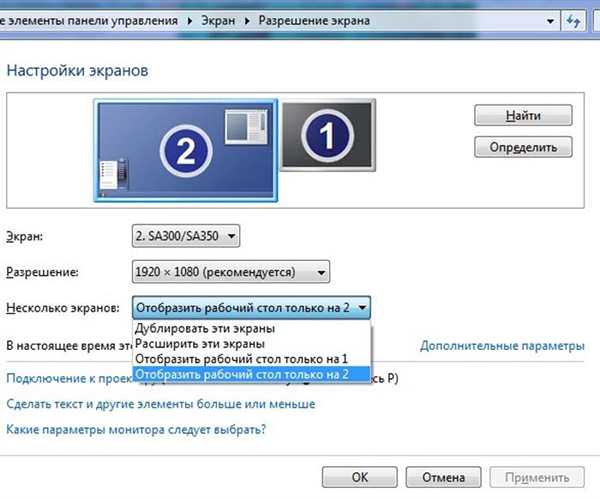Open Какие параметры монитора следует выбрать link
The height and width of the screenshot is (499, 600).
point(136,429)
